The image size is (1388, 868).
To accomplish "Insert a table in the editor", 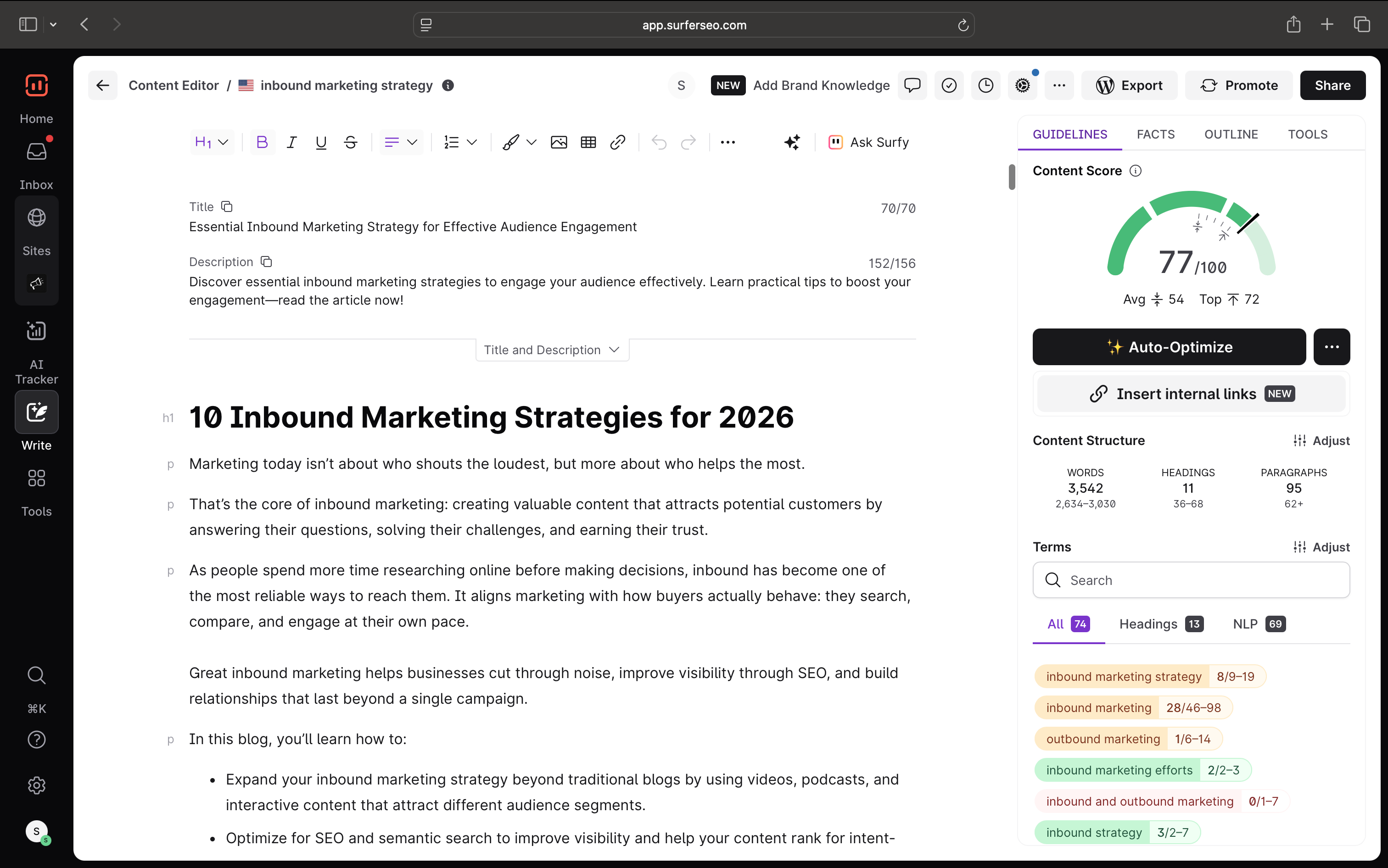I will pyautogui.click(x=588, y=142).
